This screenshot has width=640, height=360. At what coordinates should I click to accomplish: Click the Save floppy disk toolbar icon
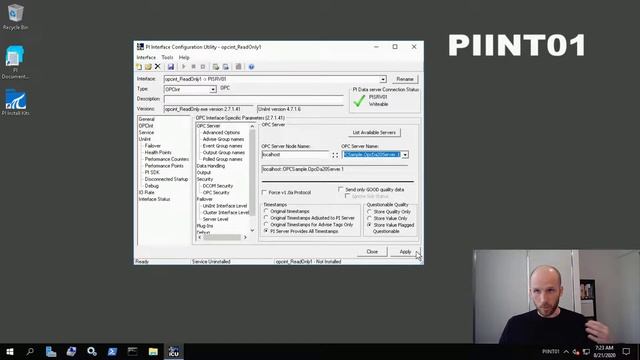(171, 67)
